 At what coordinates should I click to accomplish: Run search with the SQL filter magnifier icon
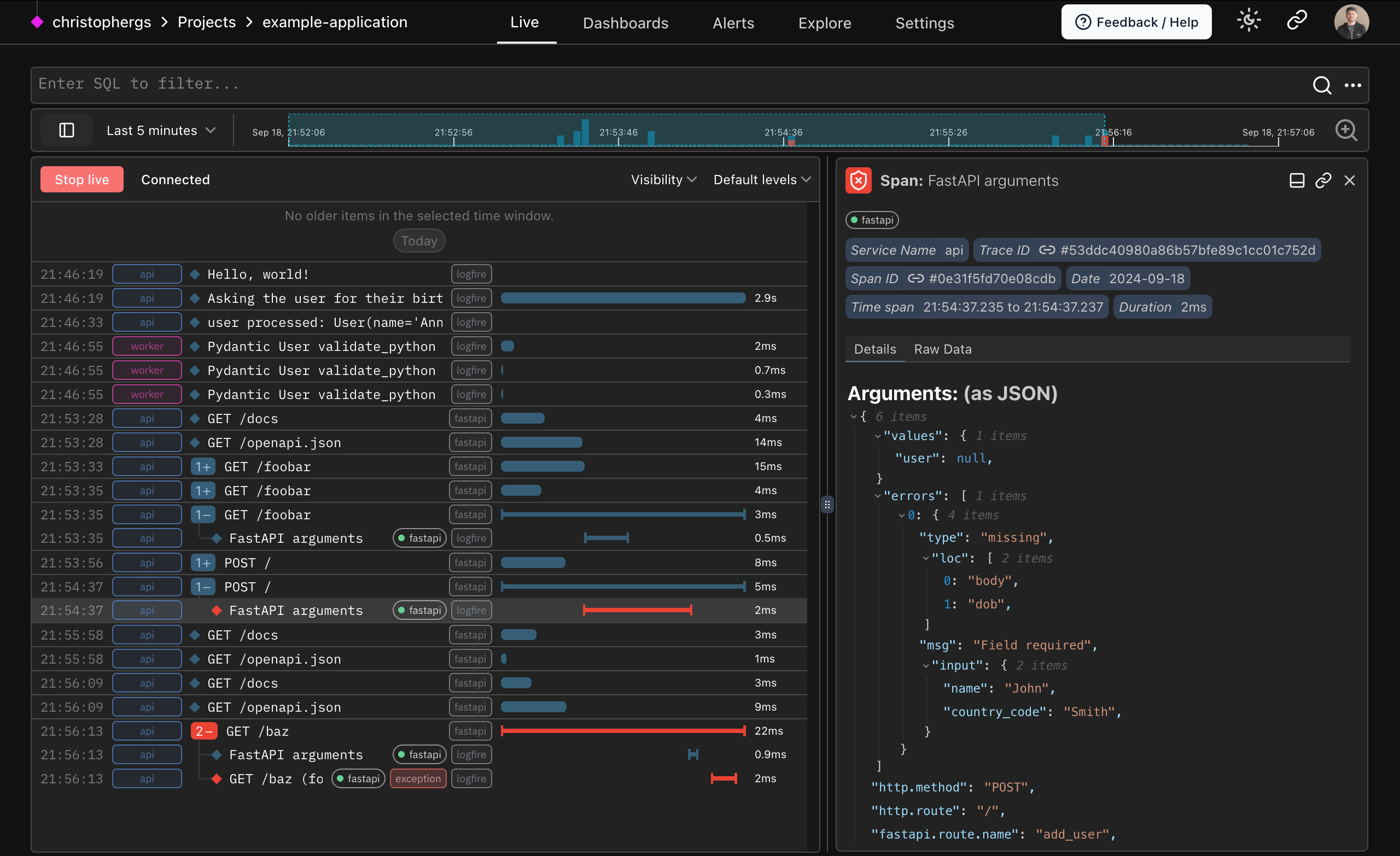pos(1322,86)
